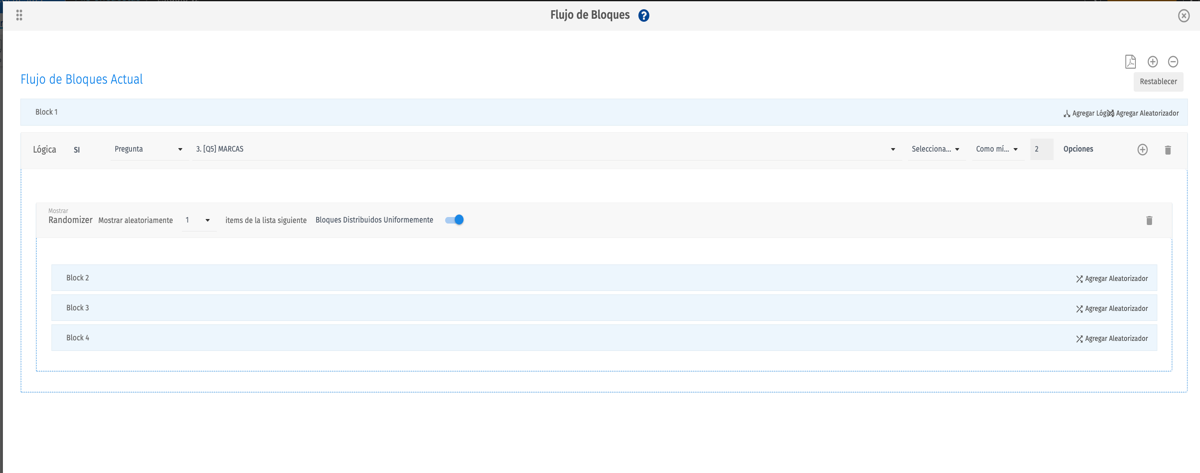Click the Flujo de Bloques Actual heading
1200x473 pixels.
coord(82,79)
